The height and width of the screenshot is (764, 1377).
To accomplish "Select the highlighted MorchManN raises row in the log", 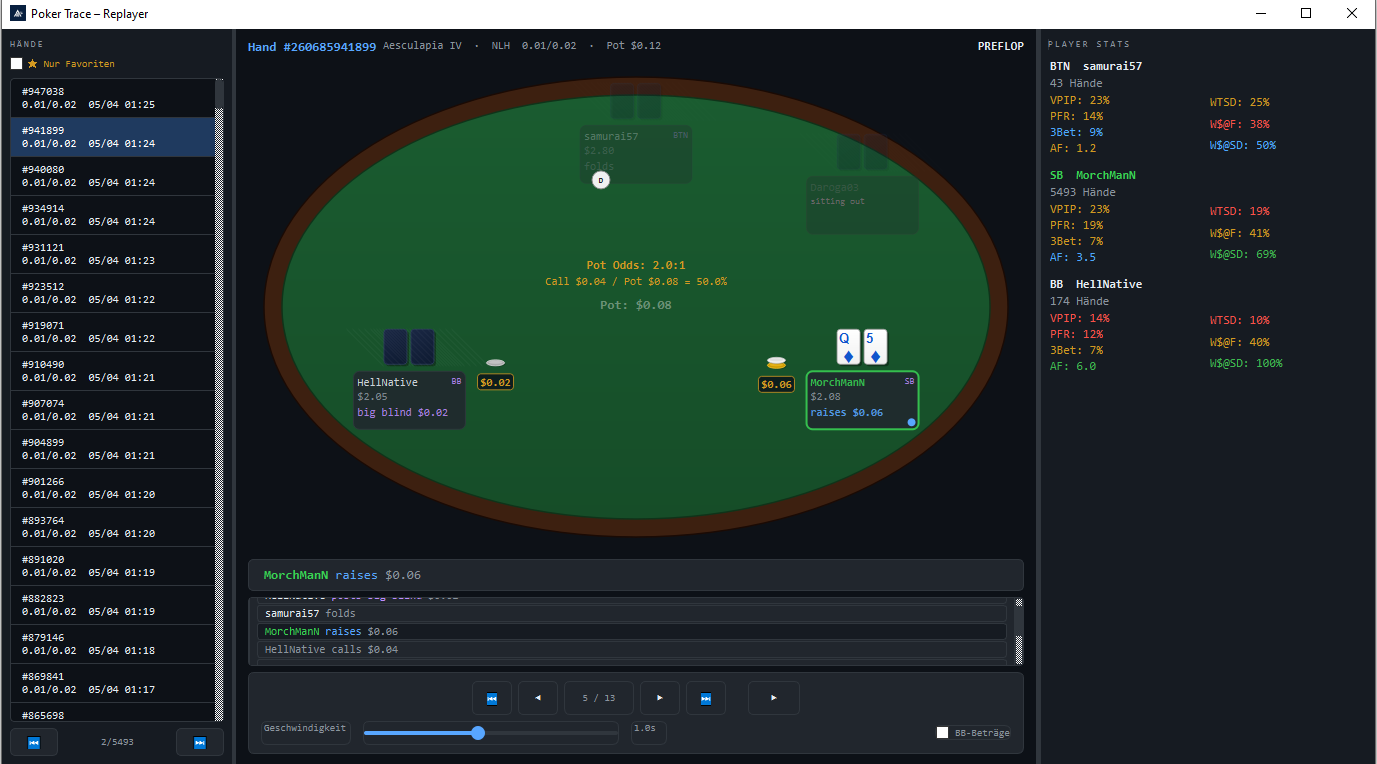I will [x=631, y=632].
